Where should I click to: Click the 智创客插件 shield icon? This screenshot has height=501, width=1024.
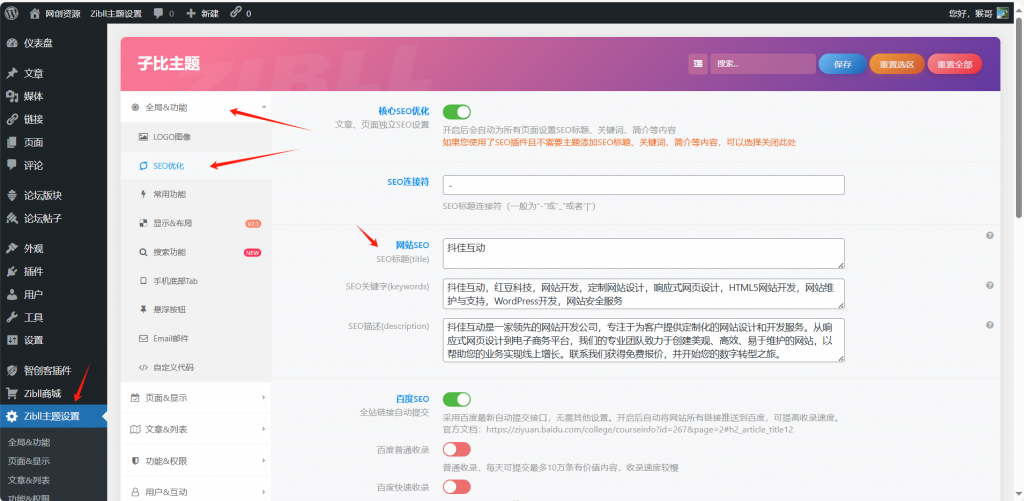(x=12, y=370)
